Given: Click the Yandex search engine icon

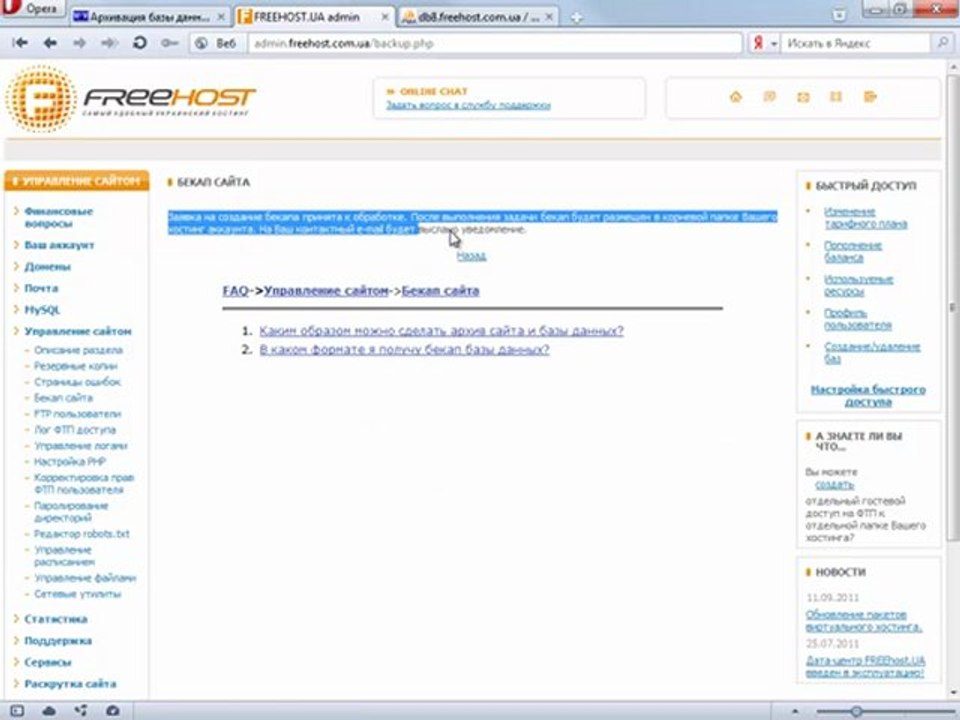Looking at the screenshot, I should tap(758, 43).
